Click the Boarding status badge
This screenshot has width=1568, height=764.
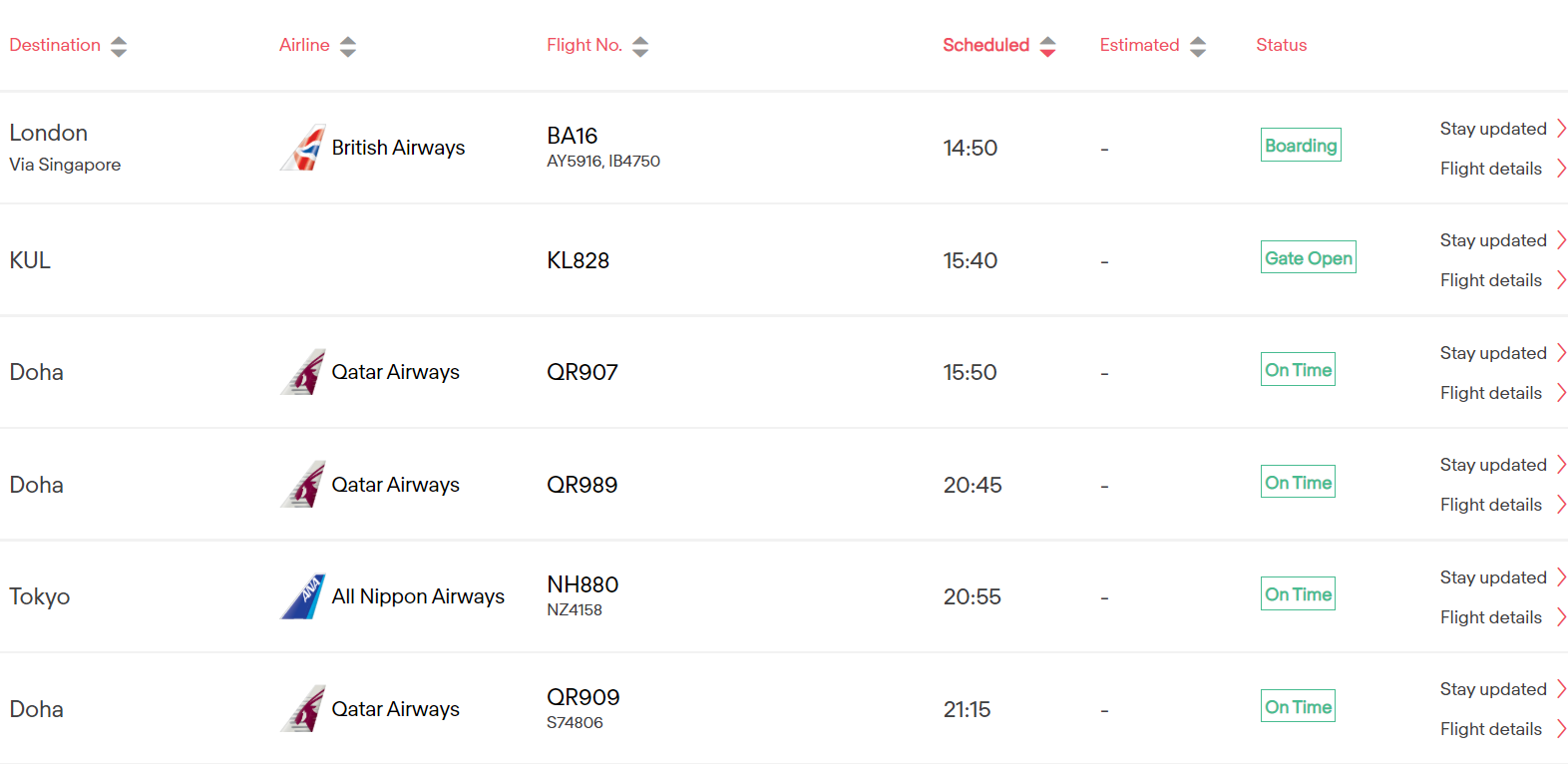click(x=1301, y=145)
